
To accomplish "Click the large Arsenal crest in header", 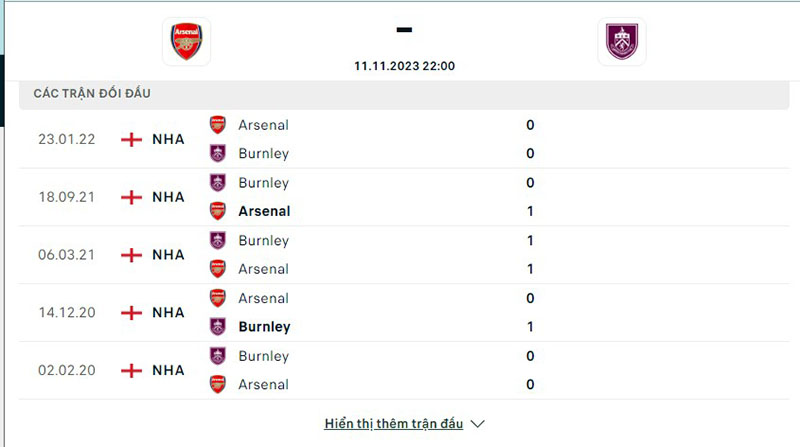I will 187,41.
